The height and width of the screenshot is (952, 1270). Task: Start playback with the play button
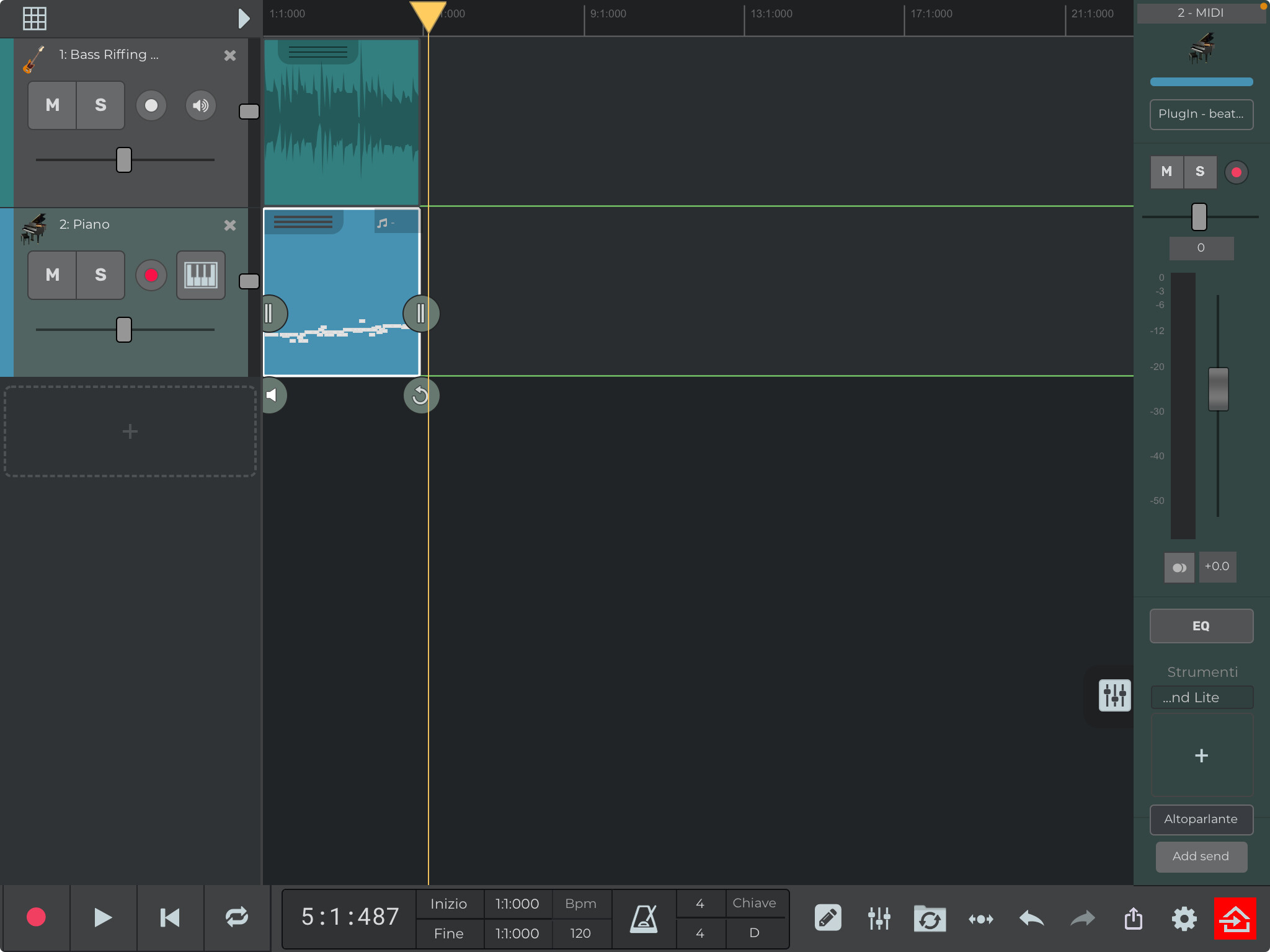pyautogui.click(x=103, y=918)
